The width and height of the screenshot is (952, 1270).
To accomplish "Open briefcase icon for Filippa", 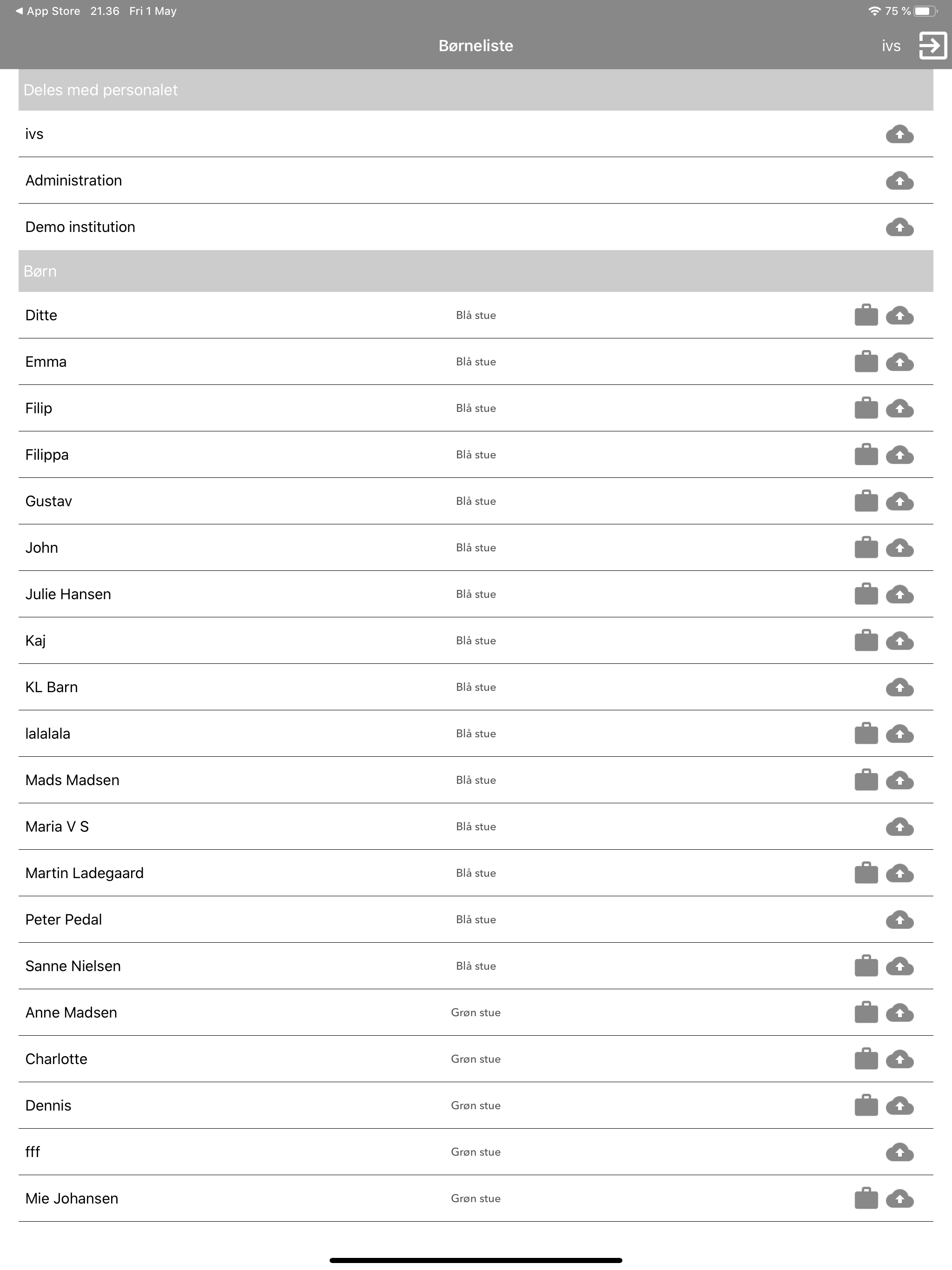I will pos(866,455).
